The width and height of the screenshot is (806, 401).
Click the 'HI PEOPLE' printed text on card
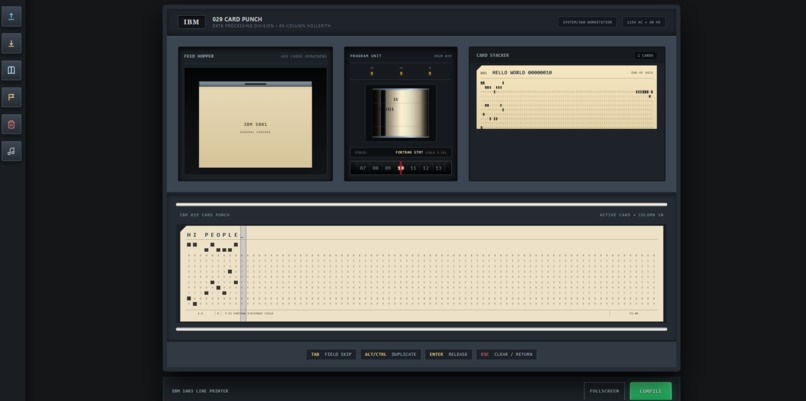[213, 235]
